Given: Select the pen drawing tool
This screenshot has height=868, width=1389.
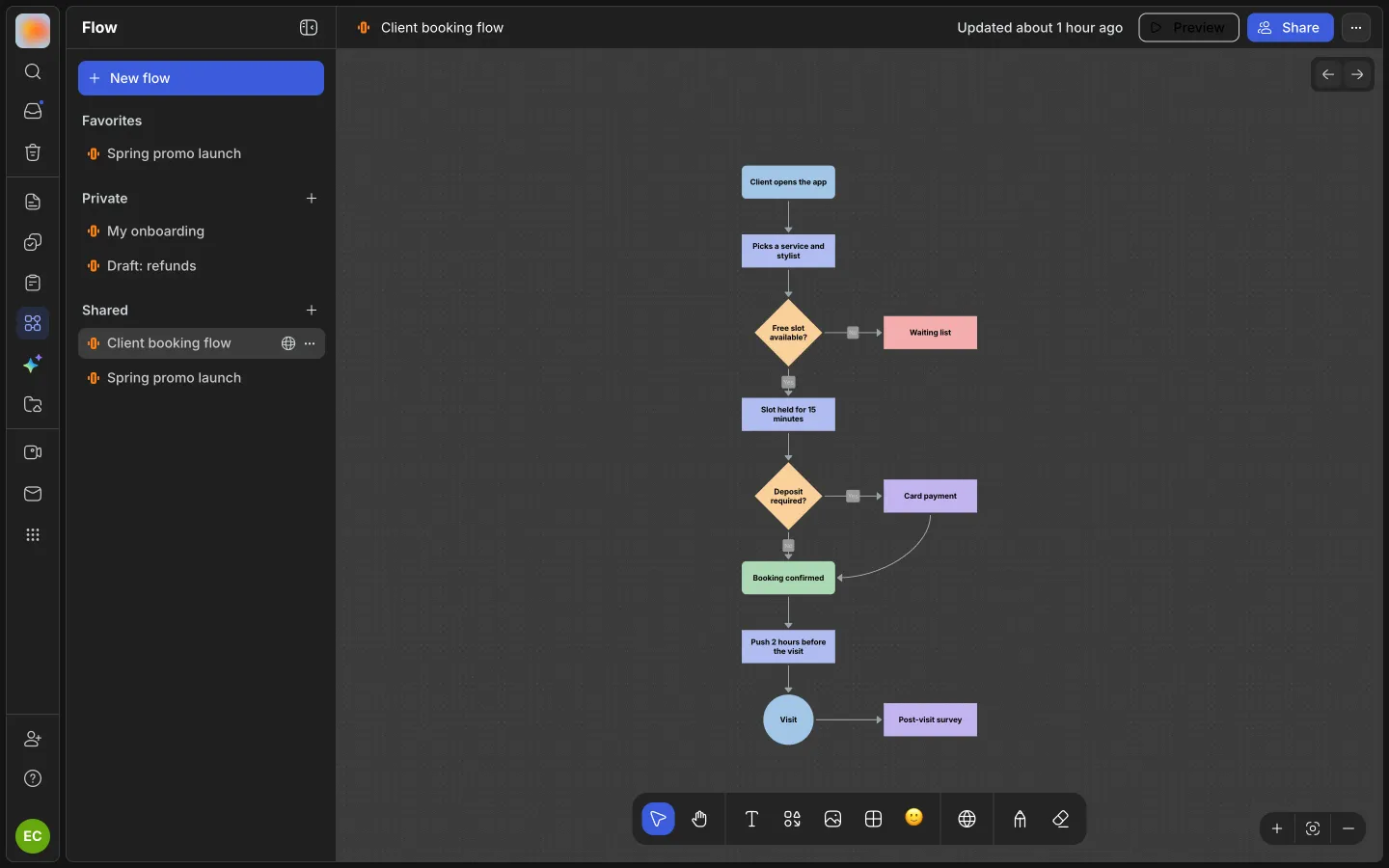Looking at the screenshot, I should click(1020, 819).
